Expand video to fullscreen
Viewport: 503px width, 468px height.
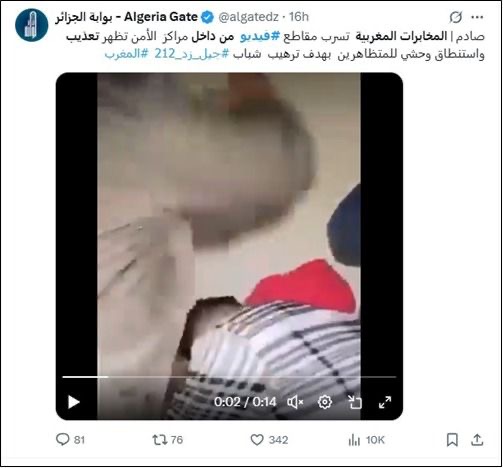pyautogui.click(x=385, y=402)
